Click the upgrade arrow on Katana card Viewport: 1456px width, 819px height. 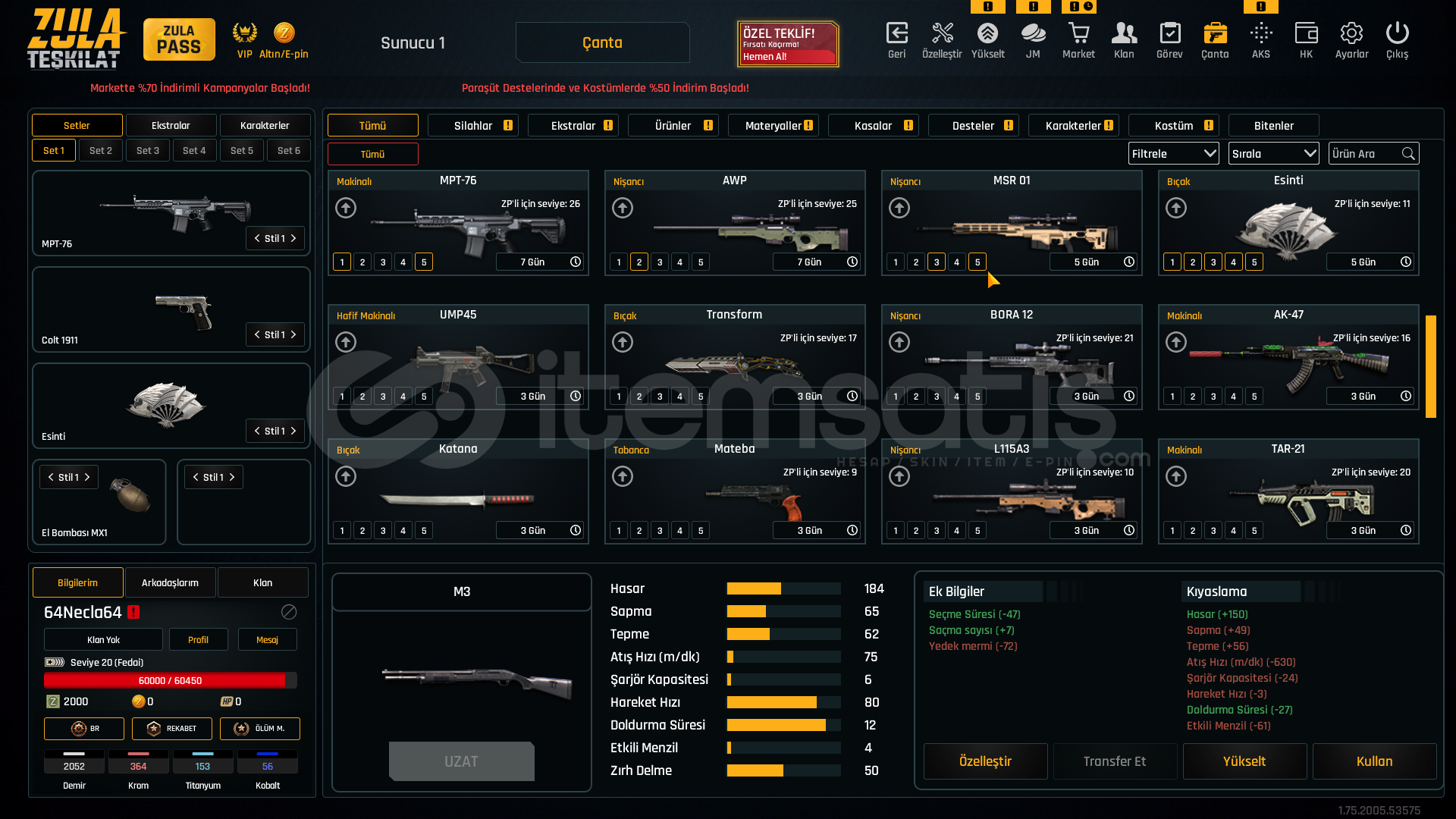pyautogui.click(x=346, y=476)
